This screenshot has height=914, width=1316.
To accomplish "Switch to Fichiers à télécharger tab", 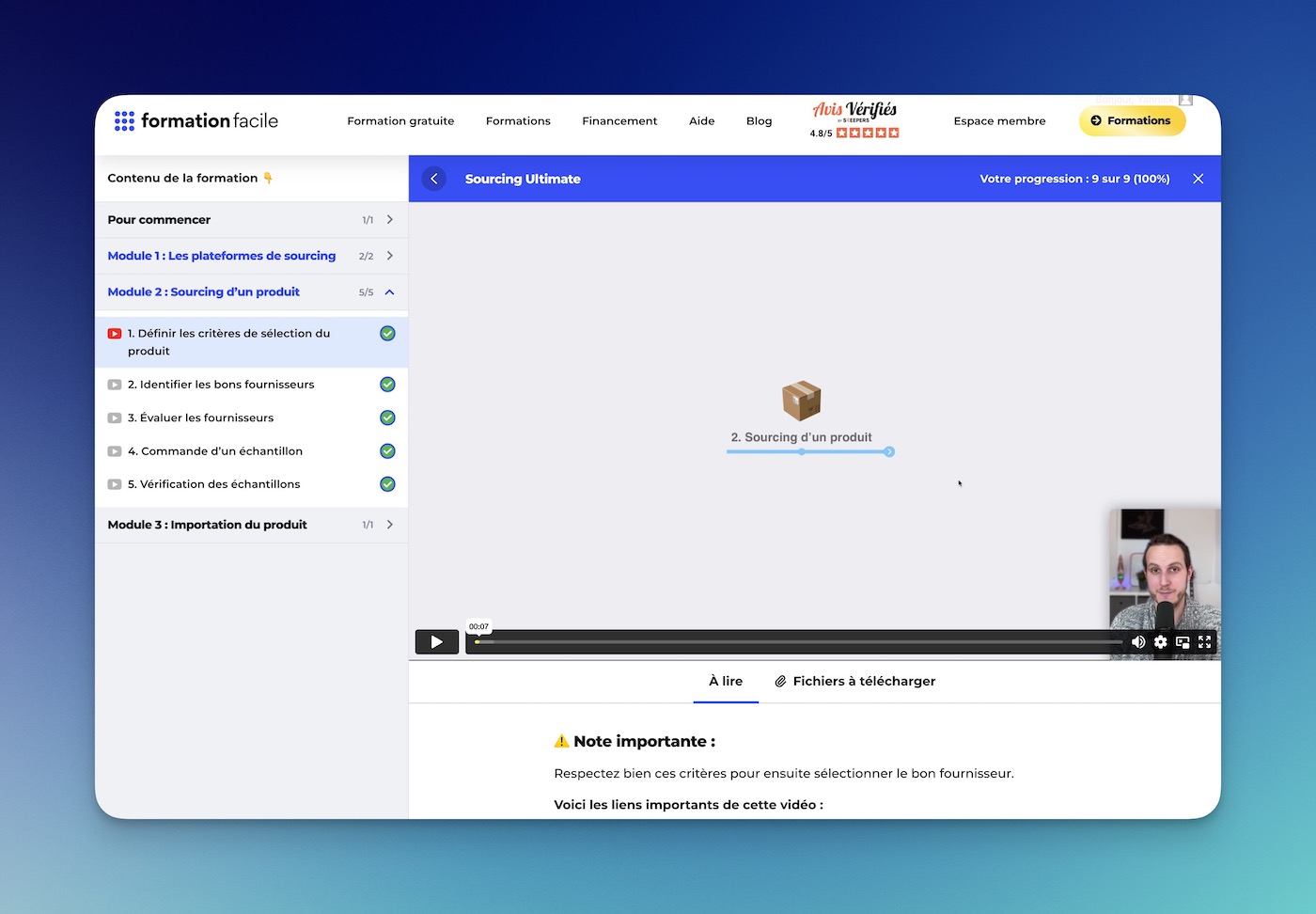I will pos(854,682).
